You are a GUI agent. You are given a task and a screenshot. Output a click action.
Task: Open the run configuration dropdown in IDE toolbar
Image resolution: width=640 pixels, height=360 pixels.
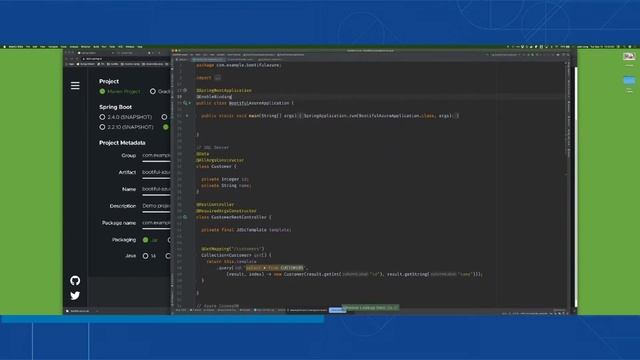point(504,54)
